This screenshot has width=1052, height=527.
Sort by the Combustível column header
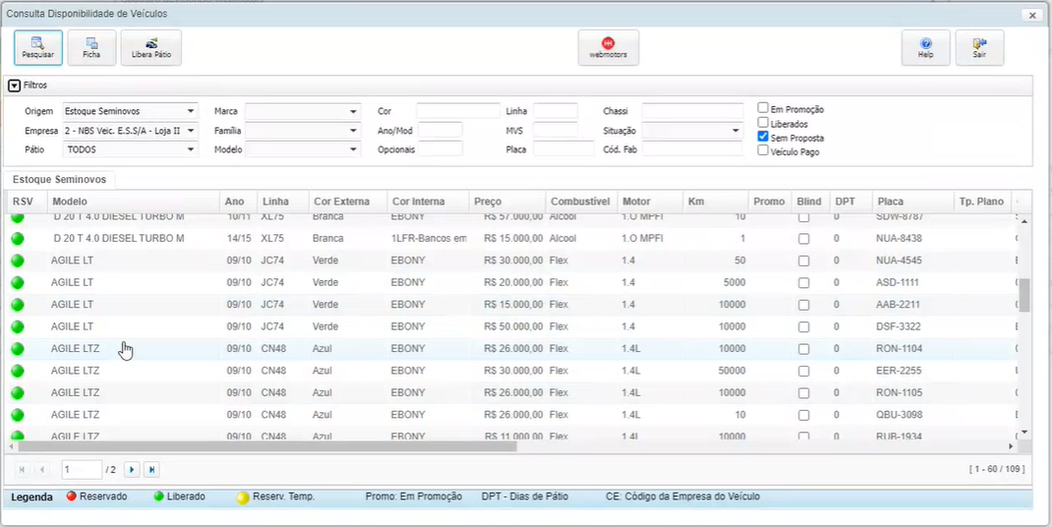(580, 201)
